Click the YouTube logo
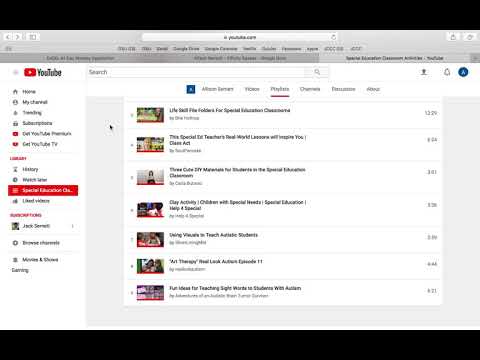 [x=43, y=72]
